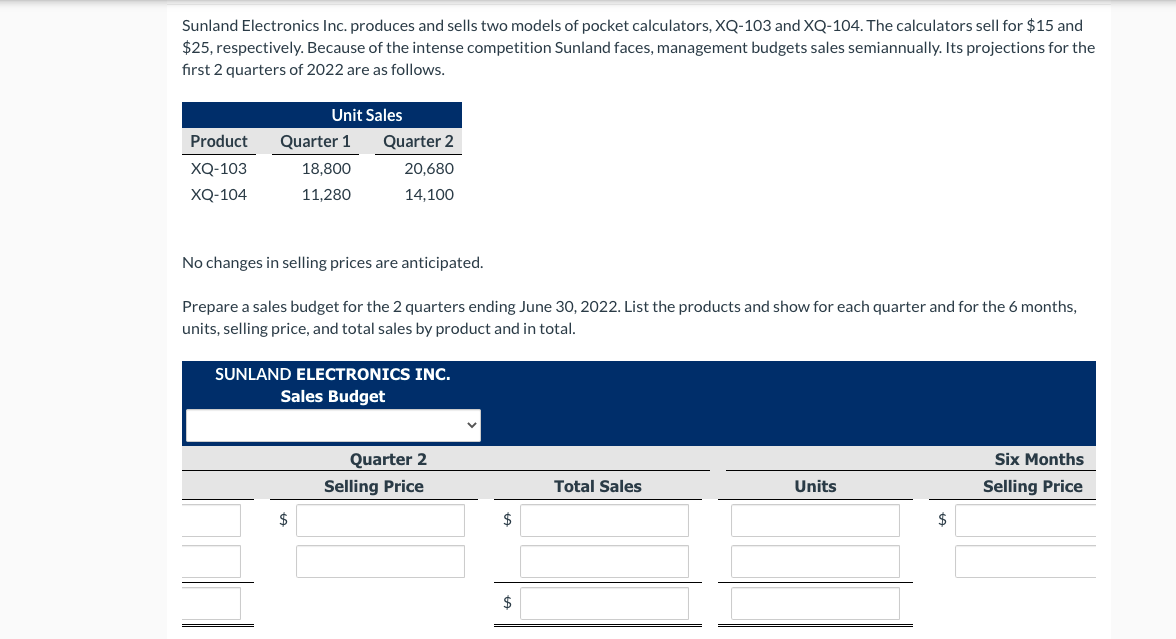Click the Units column heading

click(x=815, y=487)
